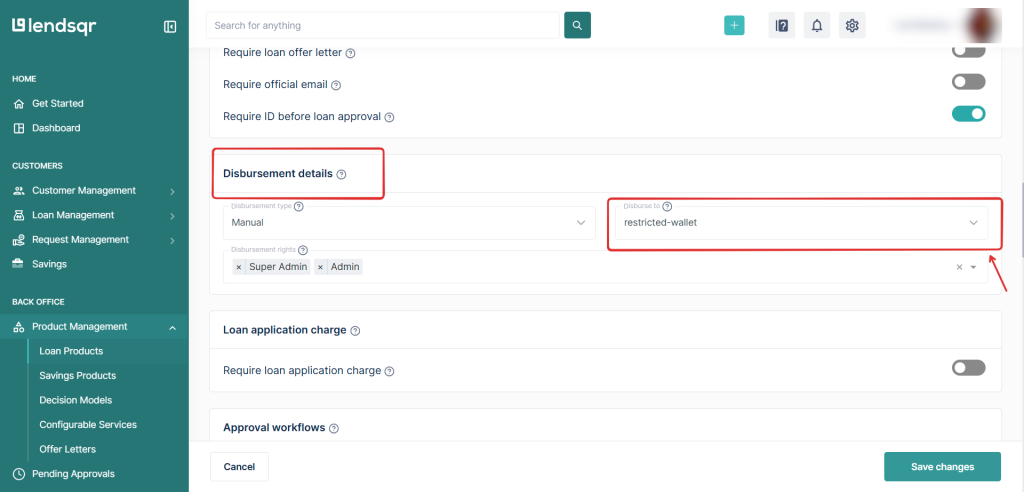Open the notifications bell
The width and height of the screenshot is (1024, 492).
[x=817, y=26]
